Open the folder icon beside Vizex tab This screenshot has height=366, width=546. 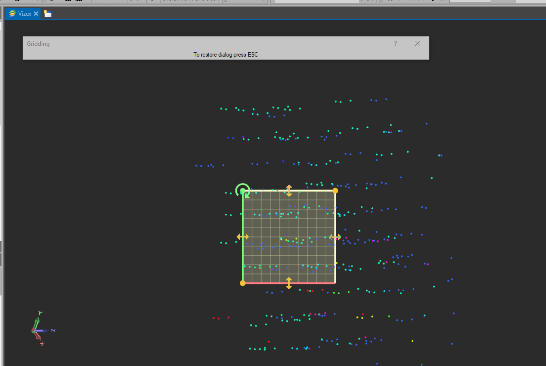coord(48,14)
